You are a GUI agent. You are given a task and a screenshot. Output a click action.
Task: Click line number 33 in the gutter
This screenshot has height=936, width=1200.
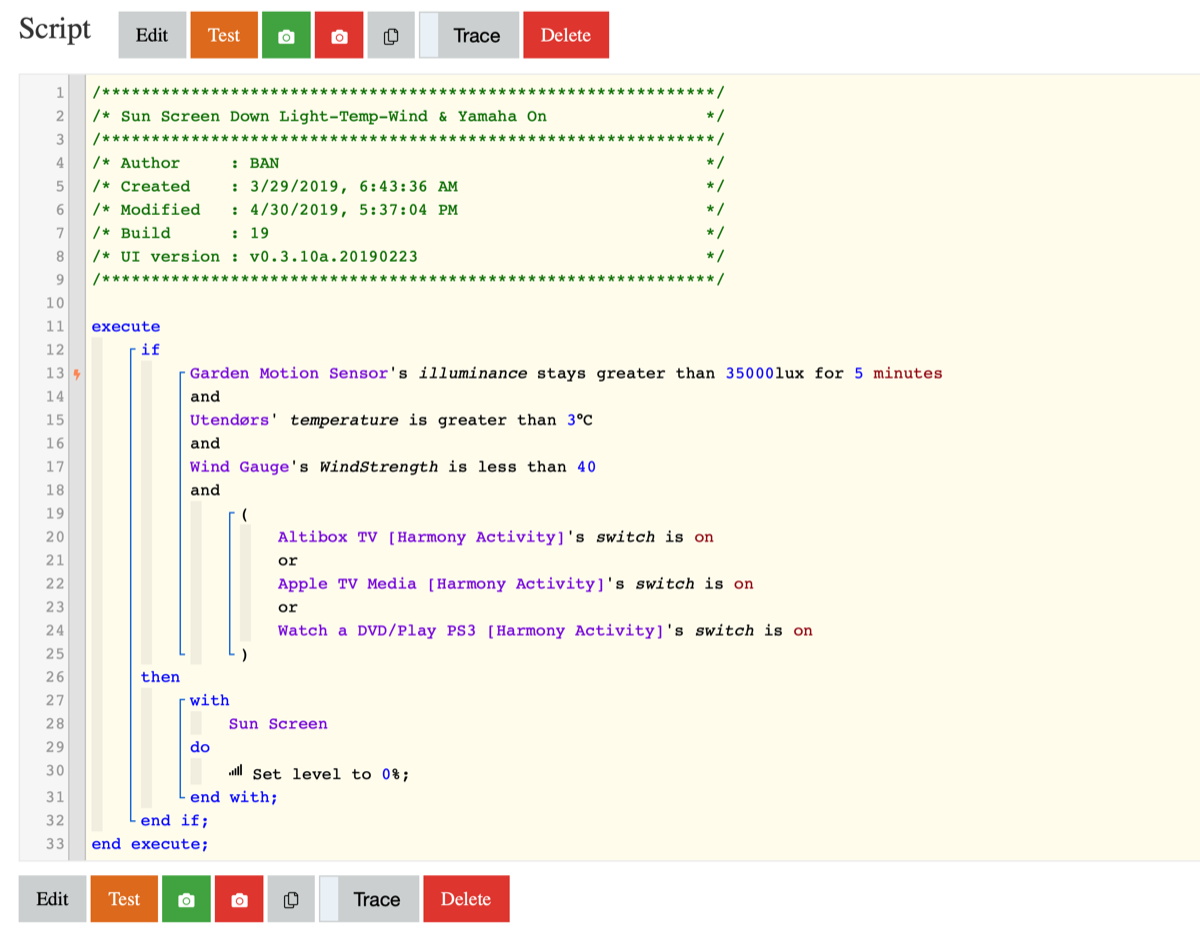55,844
